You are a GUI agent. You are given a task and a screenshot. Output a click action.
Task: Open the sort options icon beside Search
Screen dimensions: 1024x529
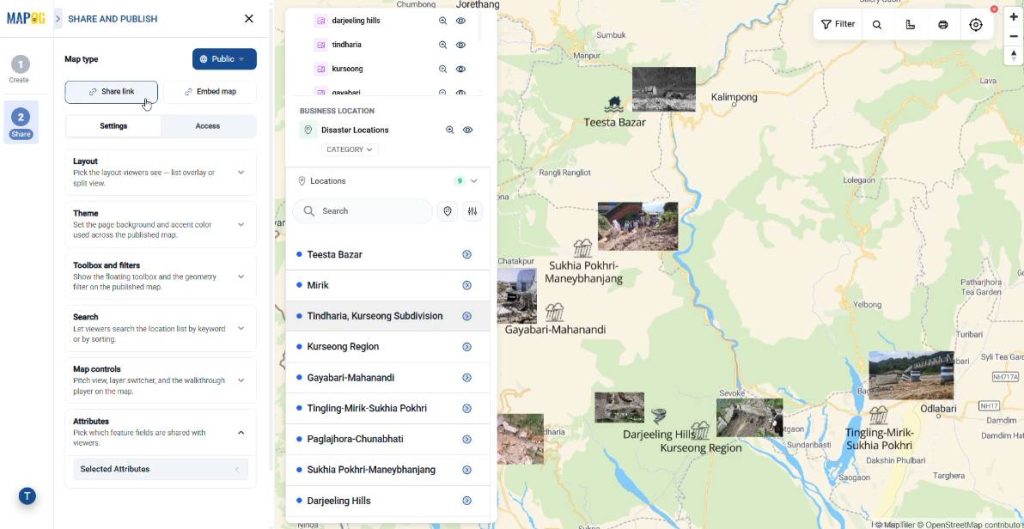coord(473,212)
